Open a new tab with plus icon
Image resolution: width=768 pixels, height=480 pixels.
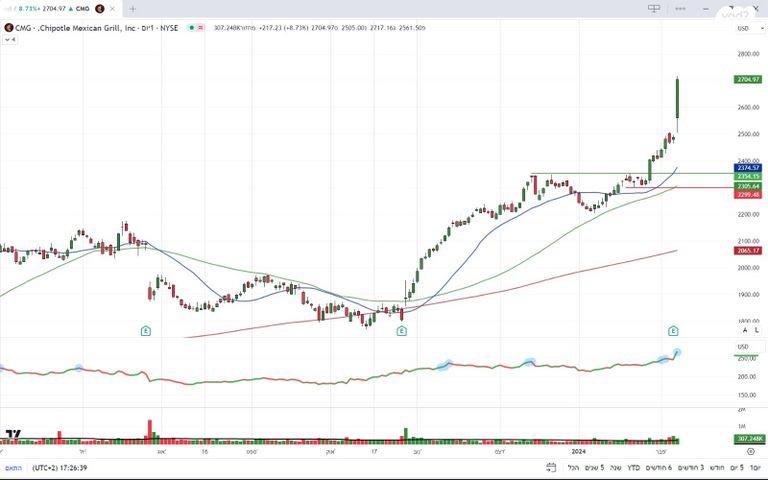pyautogui.click(x=133, y=8)
